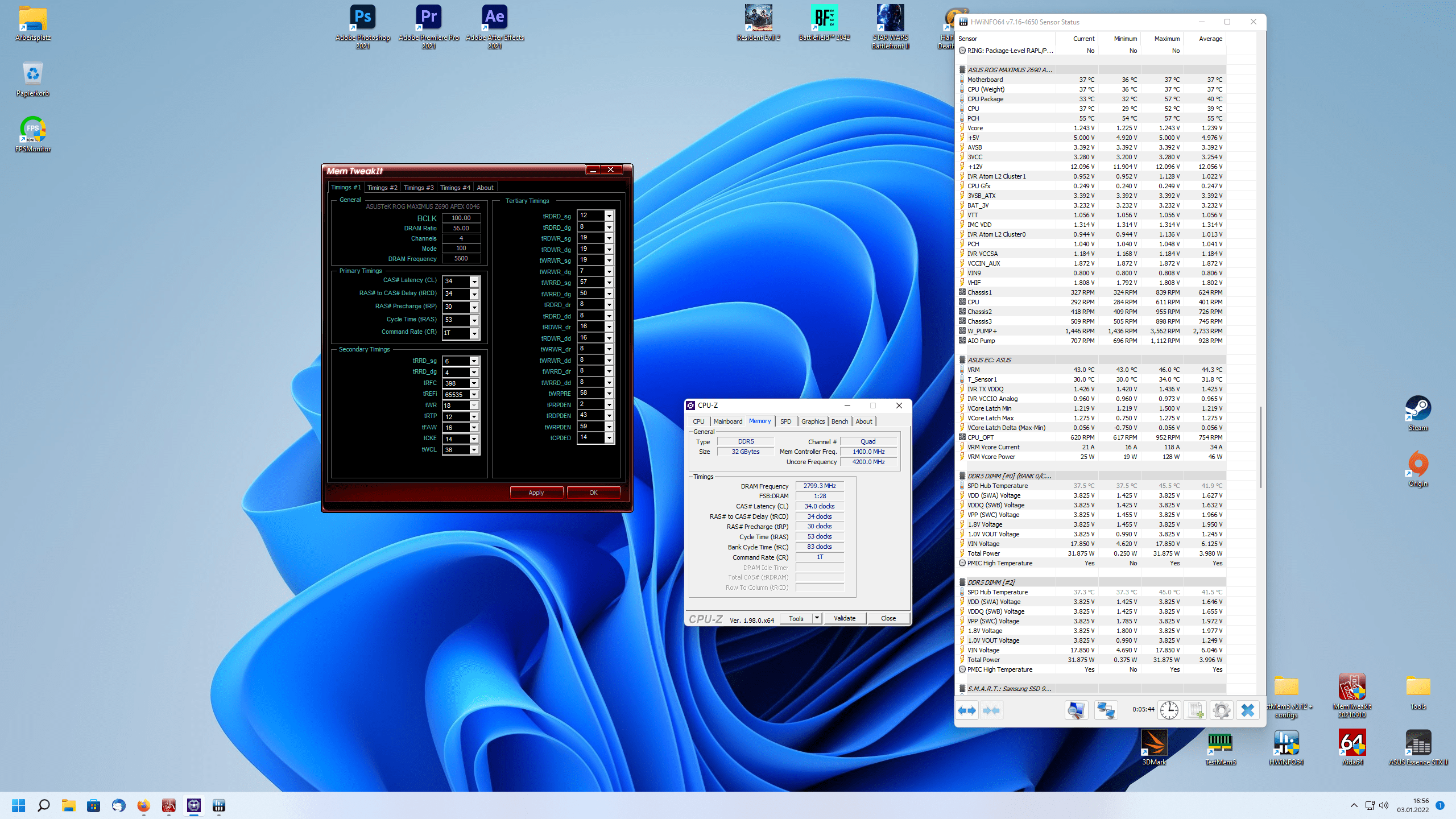
Task: Expand Command Rate (CR) dropdown
Action: point(474,333)
